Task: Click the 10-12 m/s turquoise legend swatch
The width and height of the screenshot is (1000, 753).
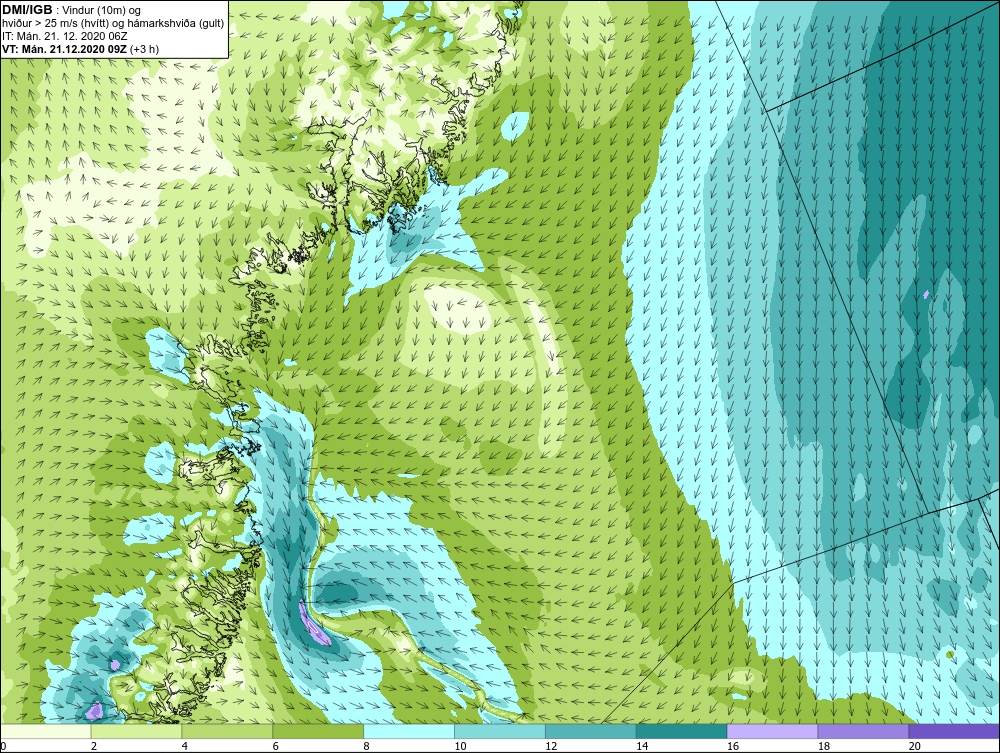Action: click(x=500, y=731)
